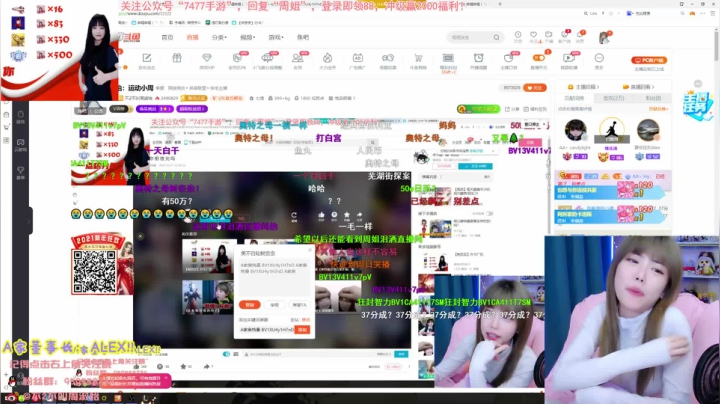Open the 主播口袋 tool icon

pyautogui.click(x=508, y=58)
